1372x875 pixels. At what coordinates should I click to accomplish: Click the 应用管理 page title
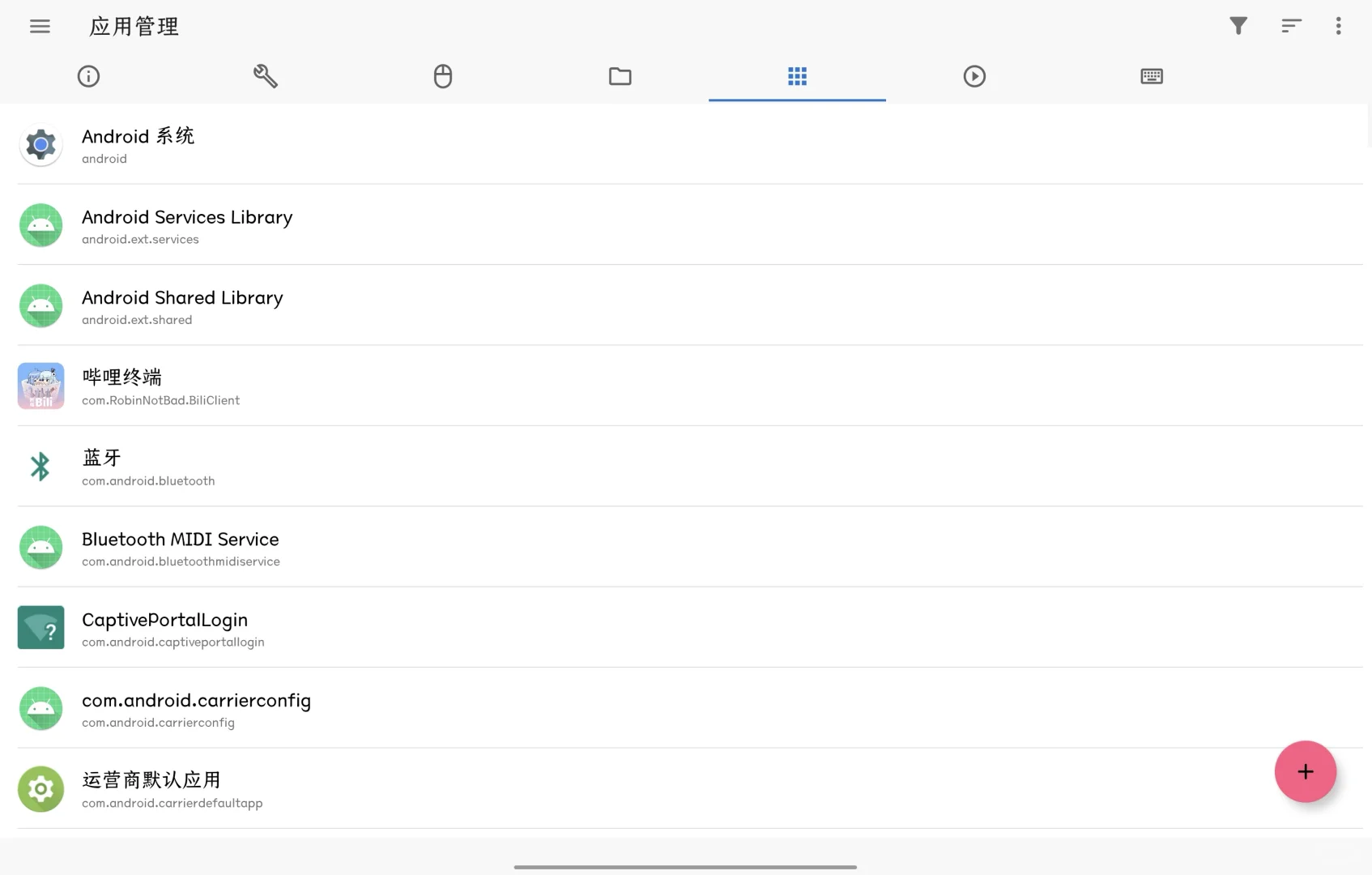click(134, 27)
